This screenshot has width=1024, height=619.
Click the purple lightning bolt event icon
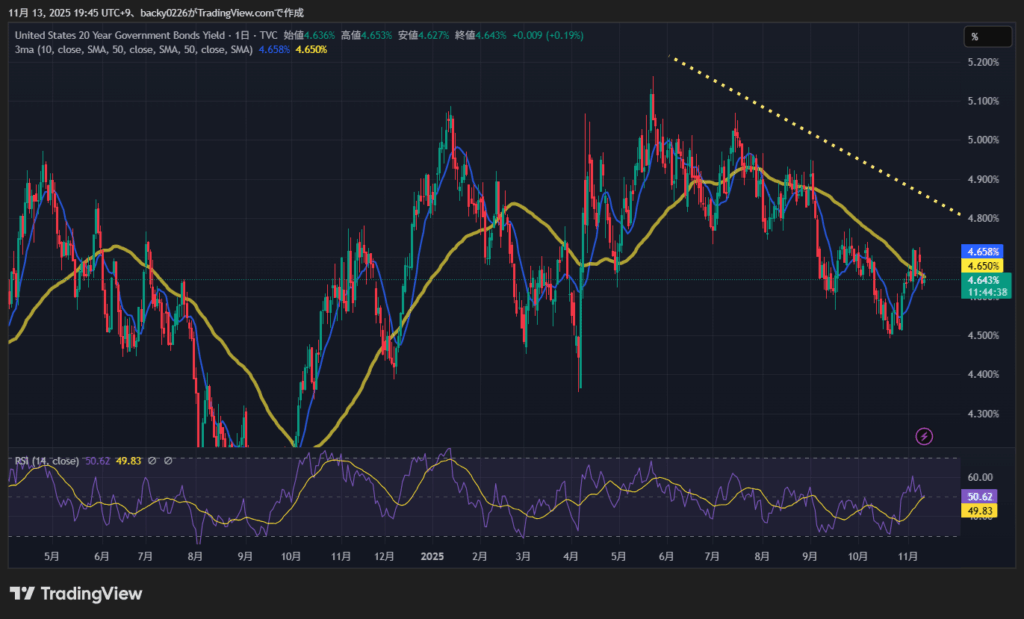(925, 436)
